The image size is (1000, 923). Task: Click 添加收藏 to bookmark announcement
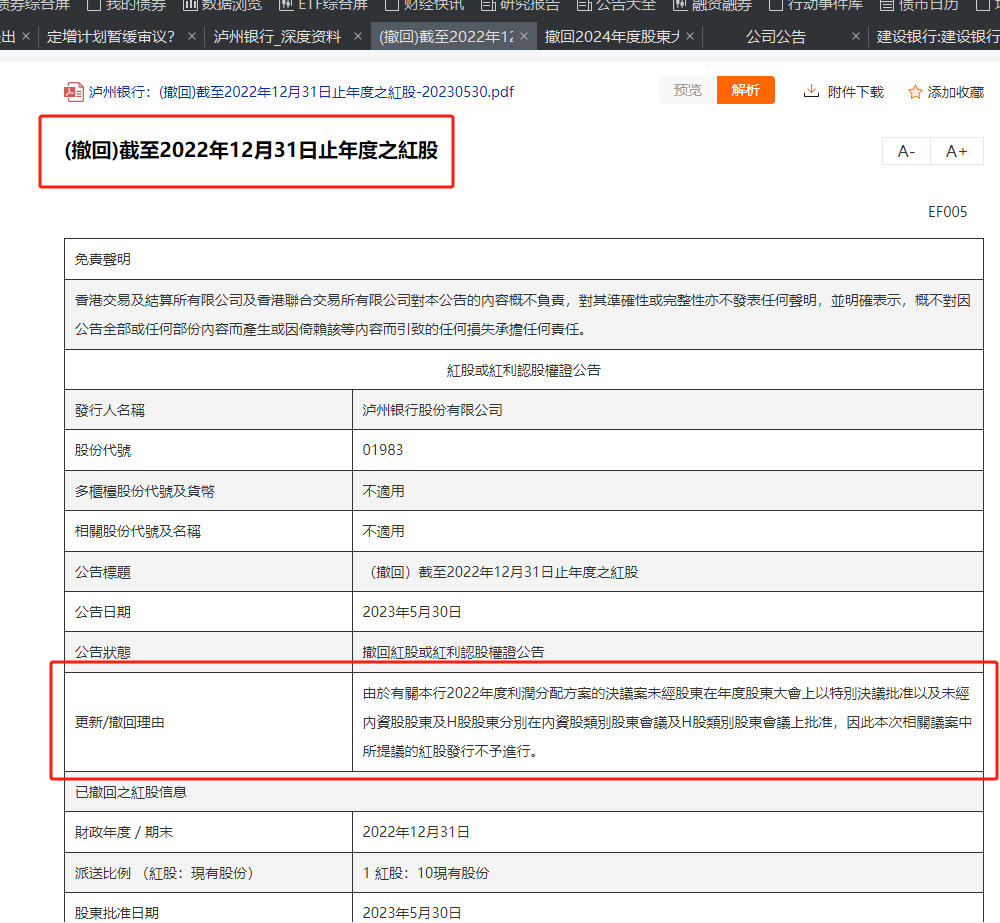click(955, 92)
